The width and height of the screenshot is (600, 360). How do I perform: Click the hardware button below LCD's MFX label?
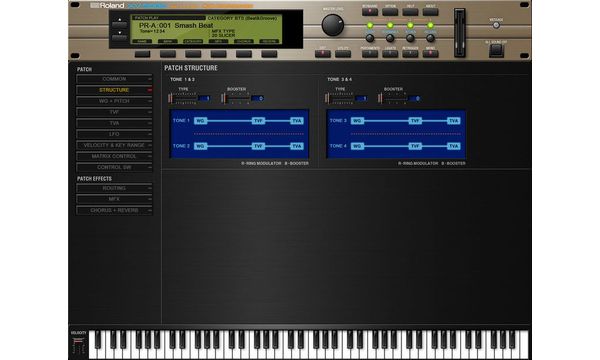click(218, 54)
